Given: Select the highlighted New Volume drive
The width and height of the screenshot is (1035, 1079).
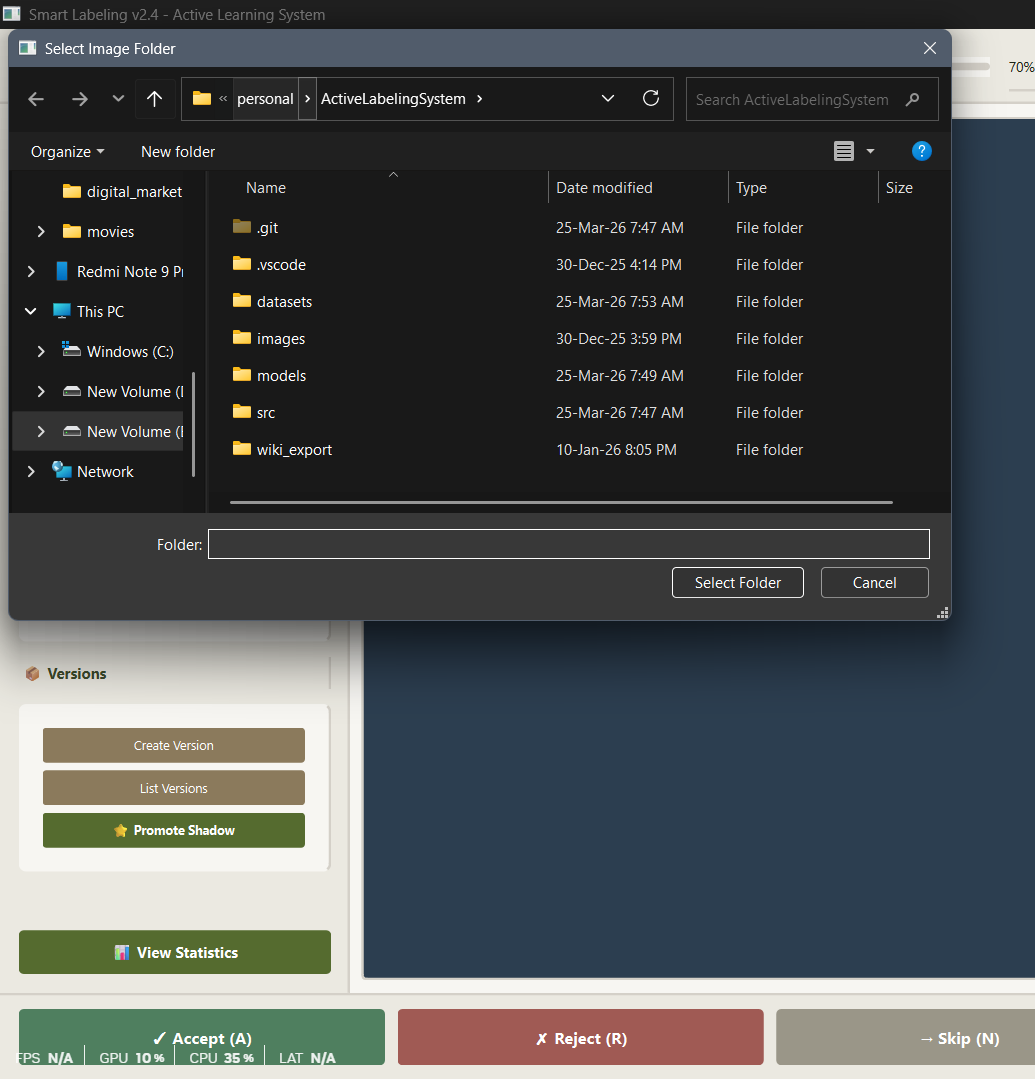Looking at the screenshot, I should (122, 431).
